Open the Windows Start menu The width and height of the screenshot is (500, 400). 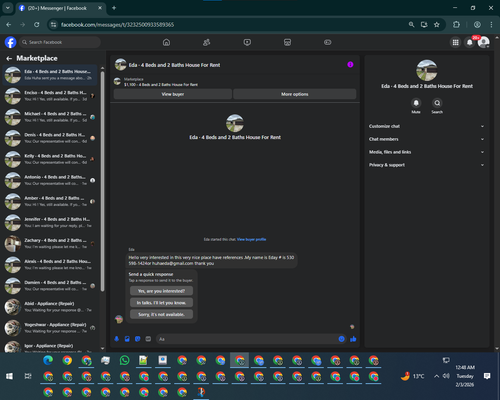pos(9,376)
